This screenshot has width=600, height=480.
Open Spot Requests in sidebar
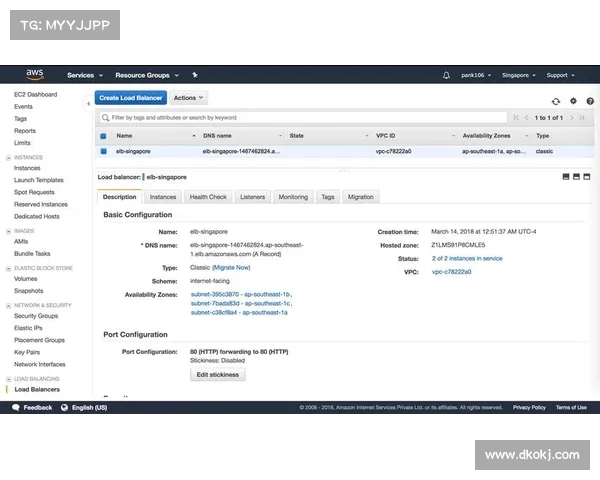click(34, 193)
